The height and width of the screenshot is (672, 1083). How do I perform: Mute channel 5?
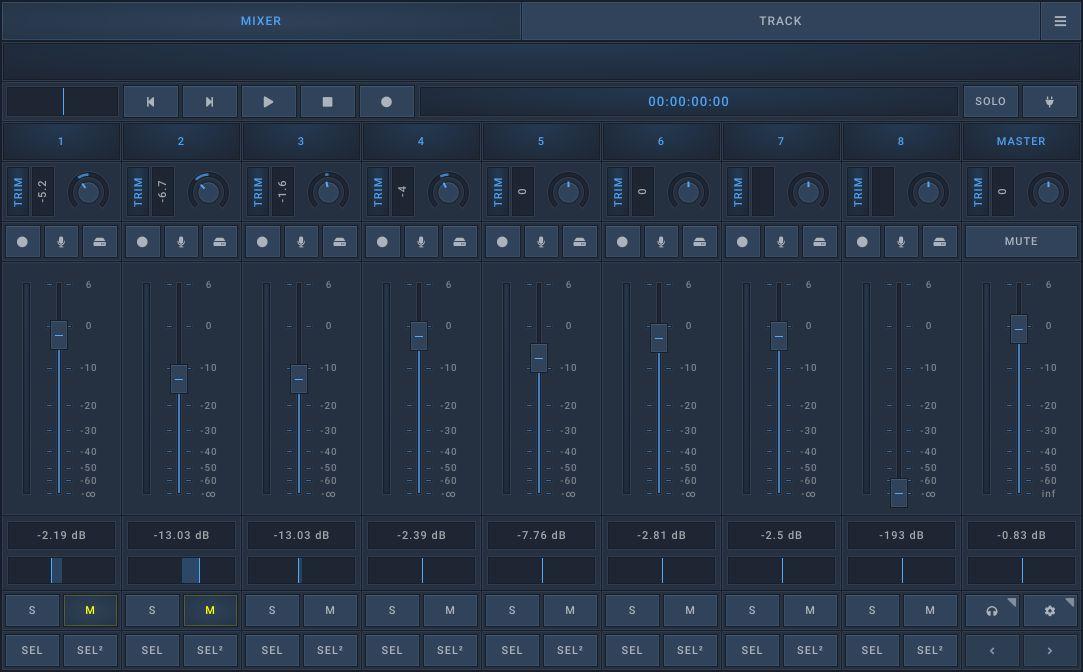pyautogui.click(x=570, y=611)
